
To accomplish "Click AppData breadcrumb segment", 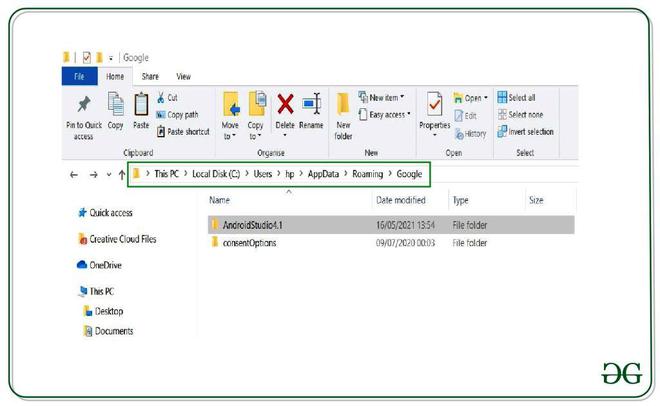I will coord(323,174).
